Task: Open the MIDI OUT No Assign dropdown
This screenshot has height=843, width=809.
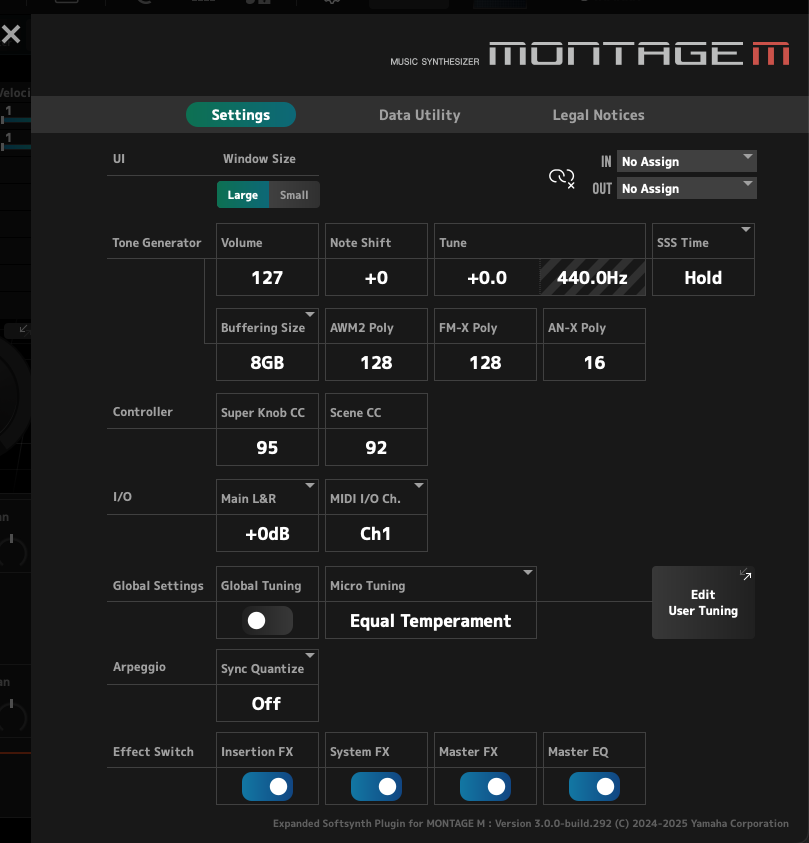Action: tap(686, 188)
